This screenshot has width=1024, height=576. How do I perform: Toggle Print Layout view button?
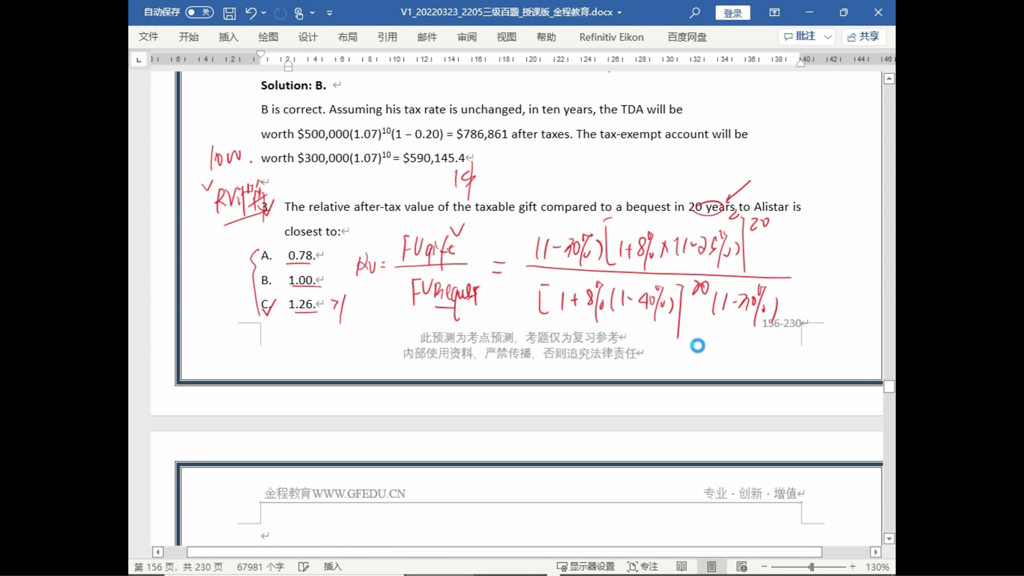pyautogui.click(x=711, y=567)
